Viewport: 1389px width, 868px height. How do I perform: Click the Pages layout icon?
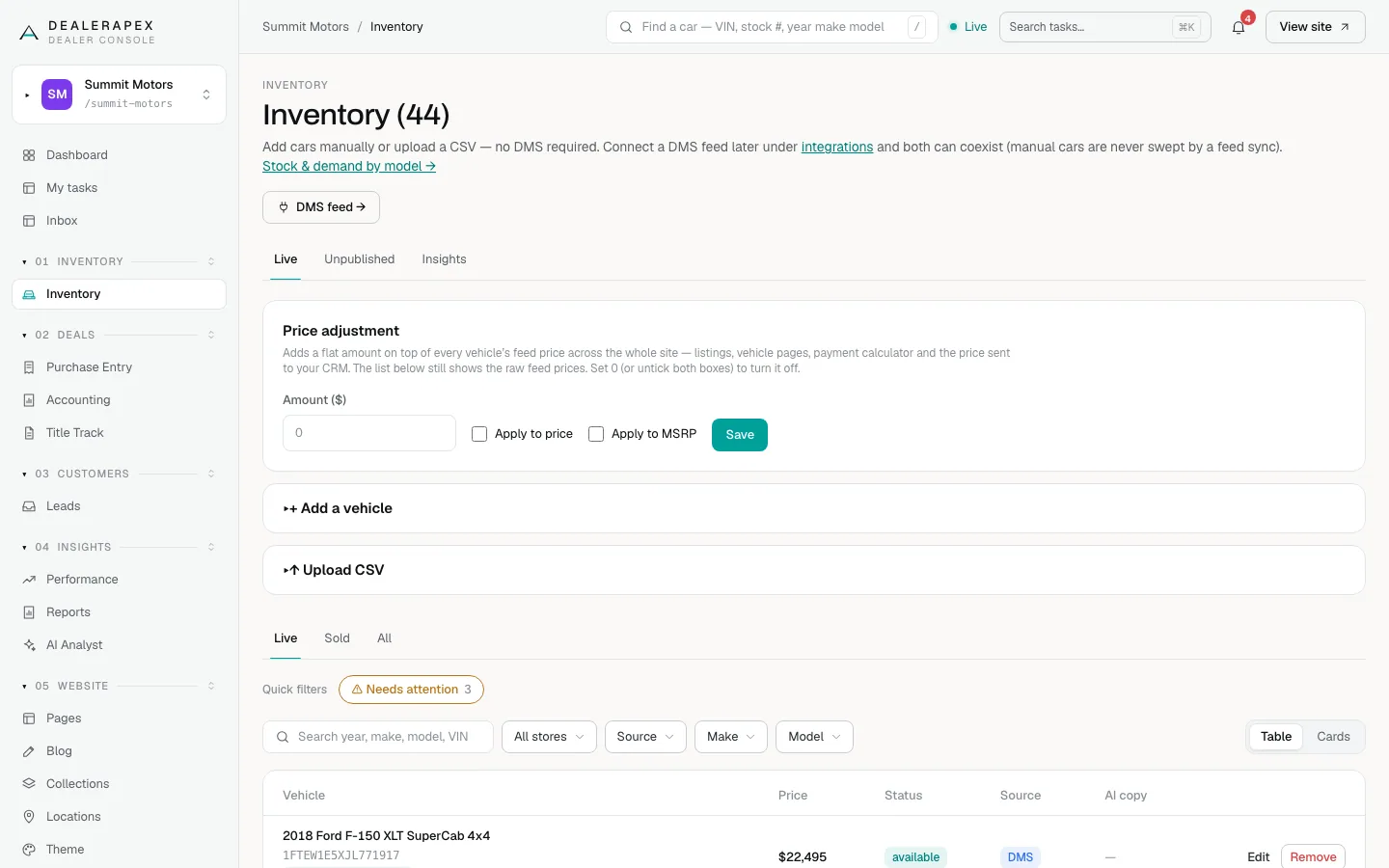click(x=29, y=719)
